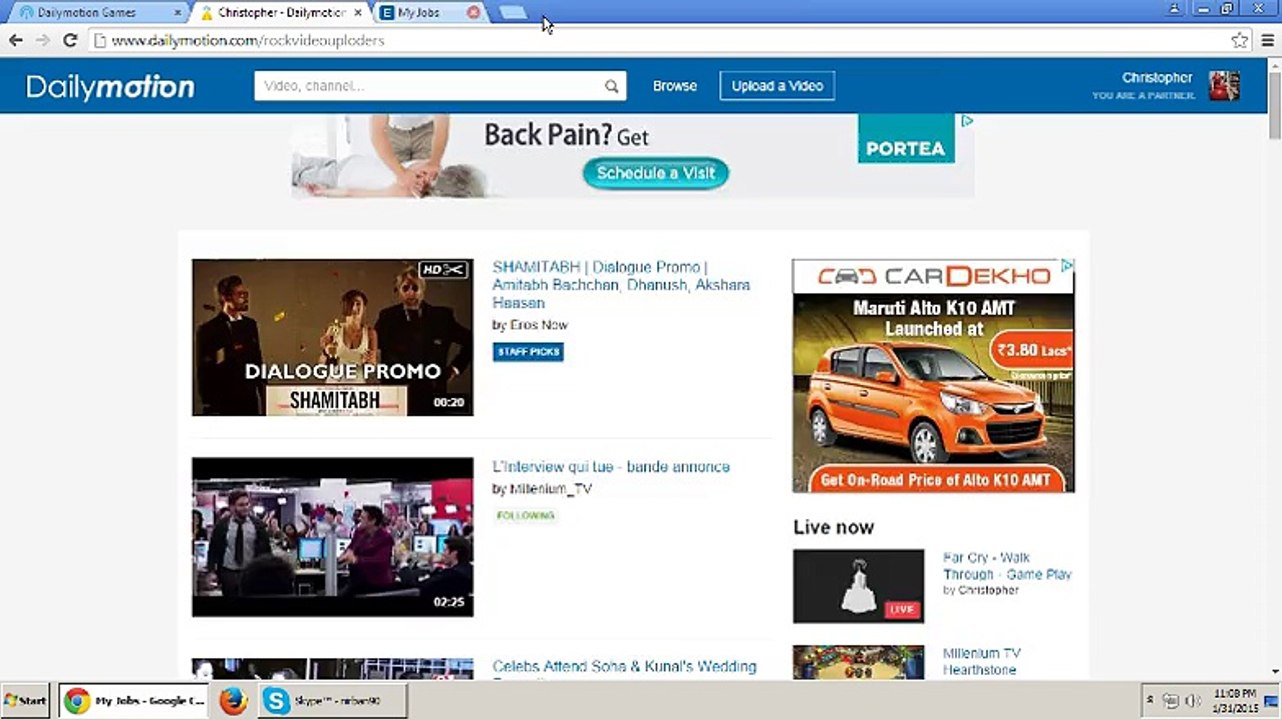Open a new browser tab
The image size is (1282, 720).
[x=512, y=13]
